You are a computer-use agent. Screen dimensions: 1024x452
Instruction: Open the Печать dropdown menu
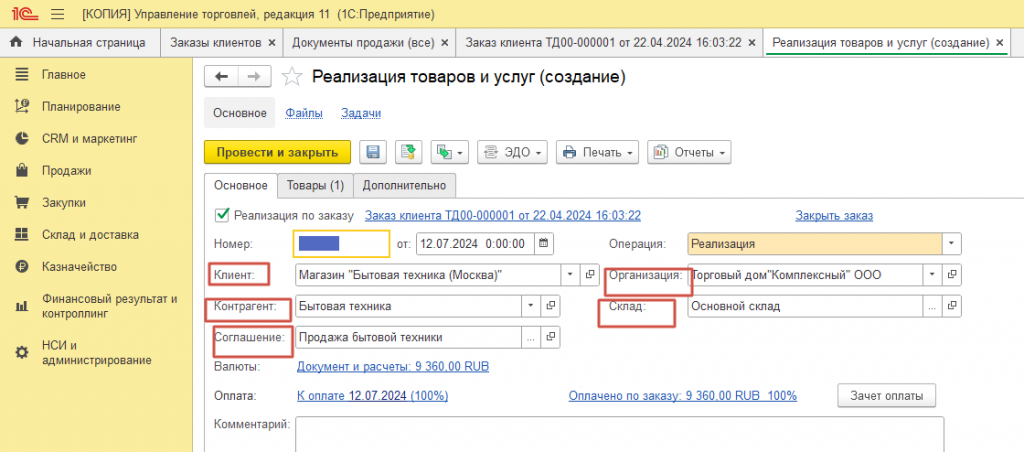[x=597, y=152]
